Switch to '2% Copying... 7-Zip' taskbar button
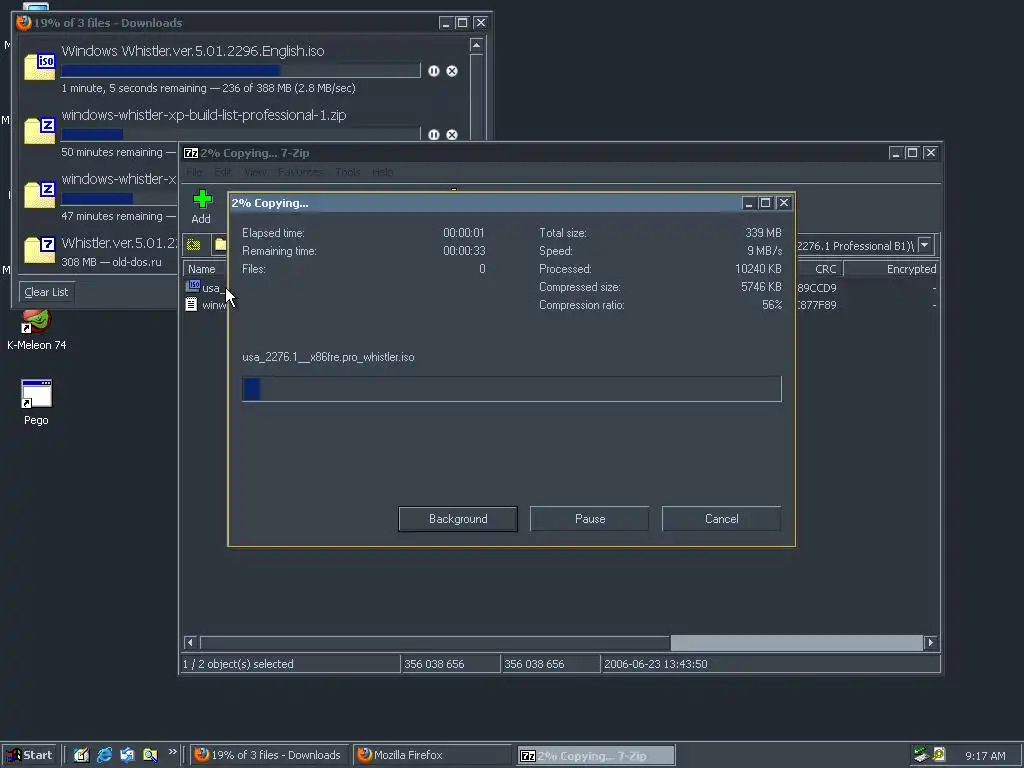Screen dimensions: 1024x768 [x=596, y=756]
